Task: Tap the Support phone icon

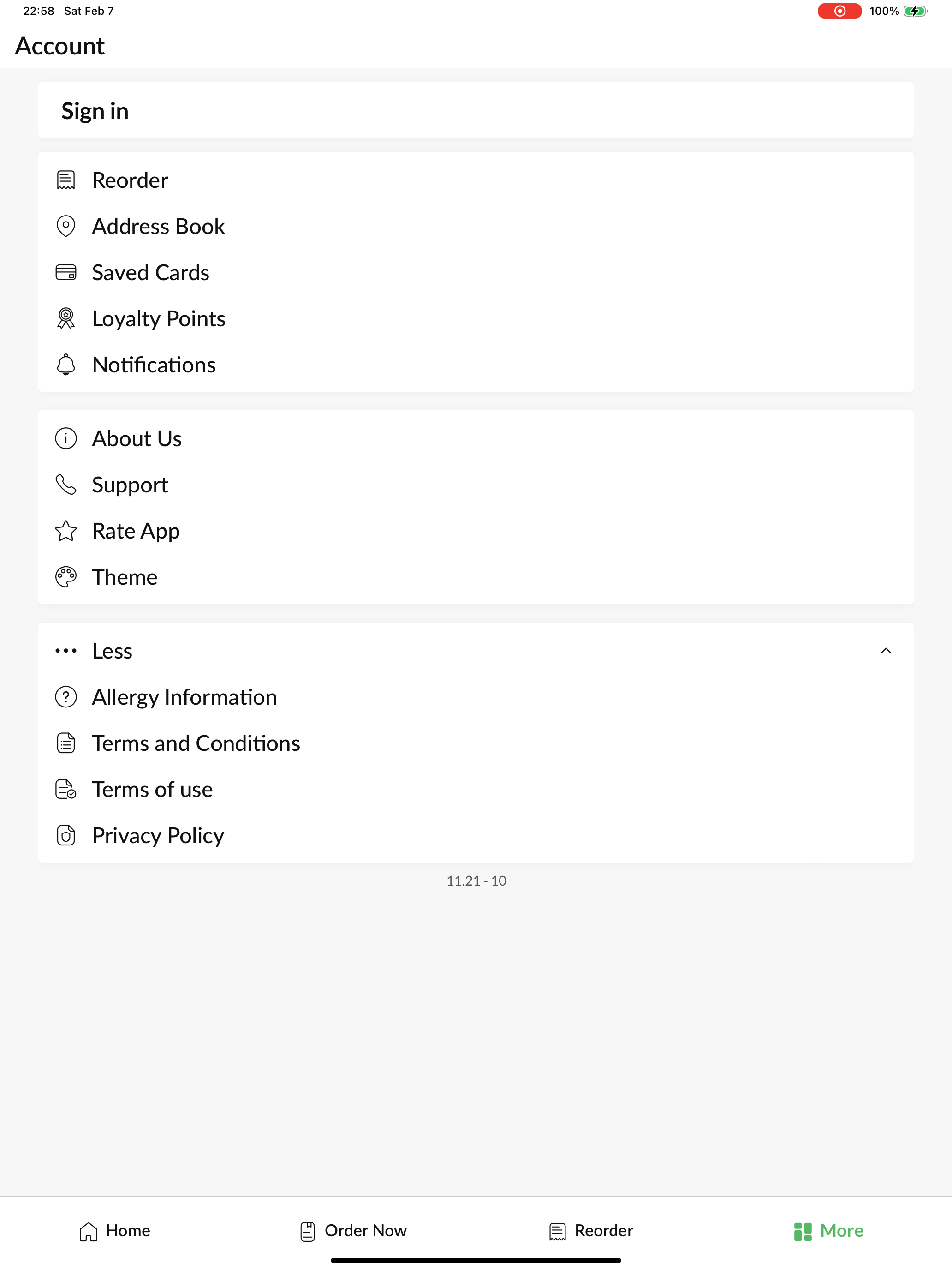Action: tap(66, 485)
